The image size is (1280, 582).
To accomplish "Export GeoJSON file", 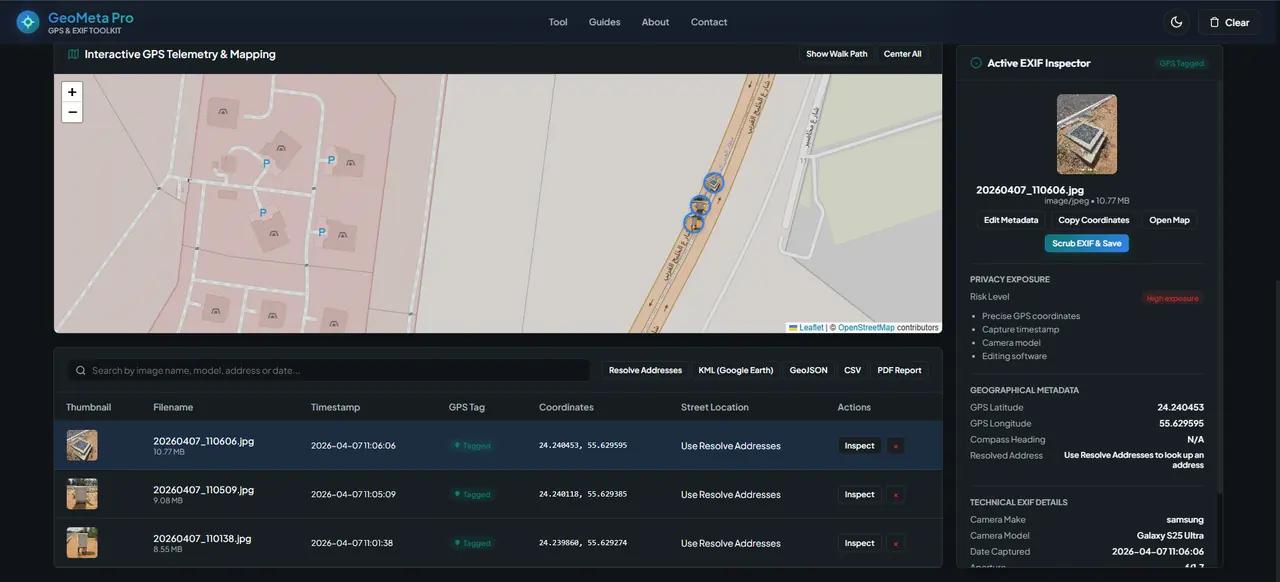I will [x=808, y=370].
